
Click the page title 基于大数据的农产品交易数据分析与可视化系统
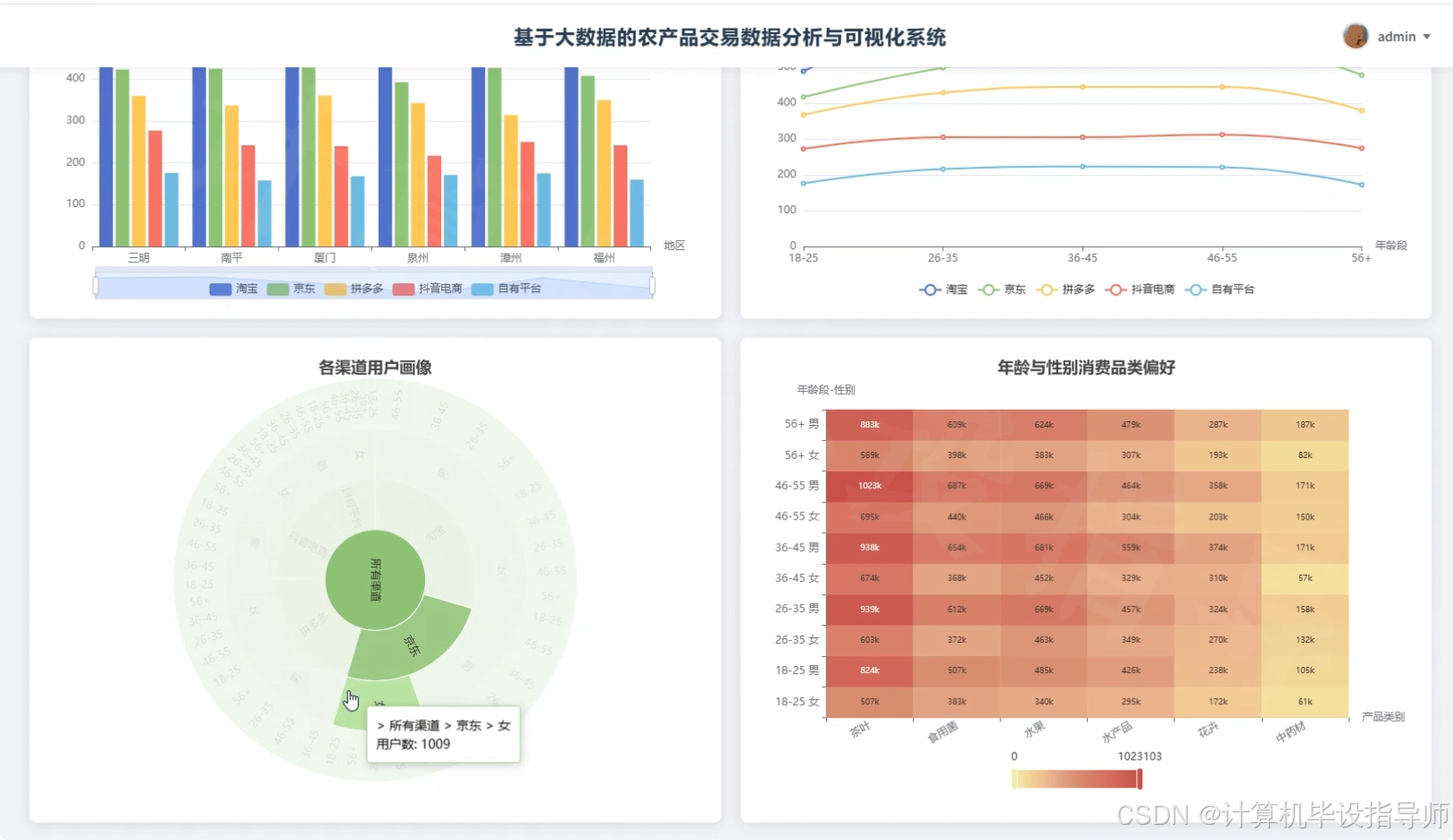pos(730,37)
